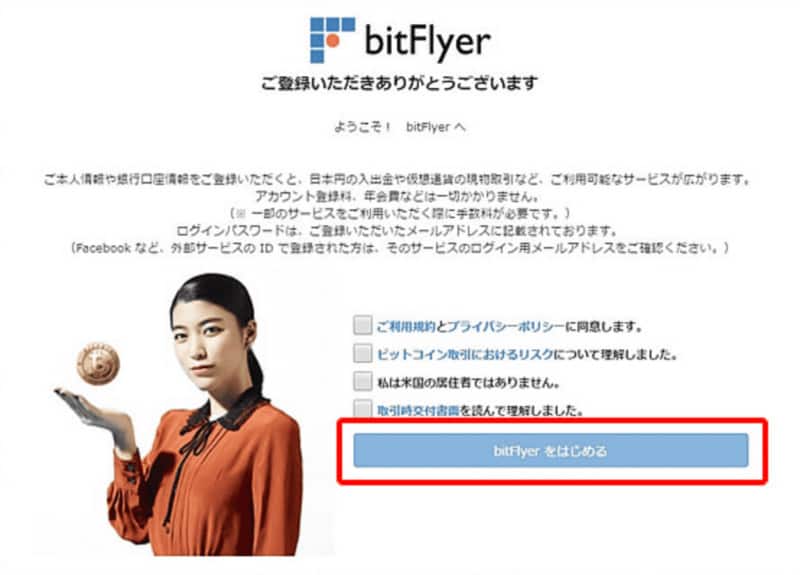Screen dimensions: 800x575
Task: Check the ご利用規約 and privacy policy agreement box
Action: click(x=362, y=325)
